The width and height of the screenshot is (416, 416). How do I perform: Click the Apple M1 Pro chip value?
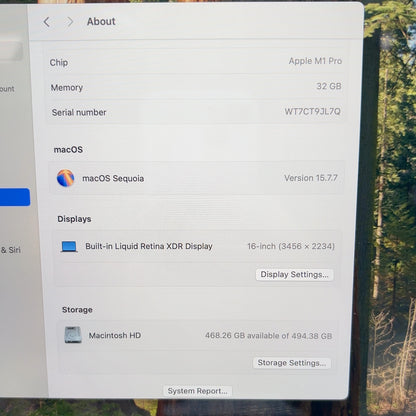click(x=315, y=61)
